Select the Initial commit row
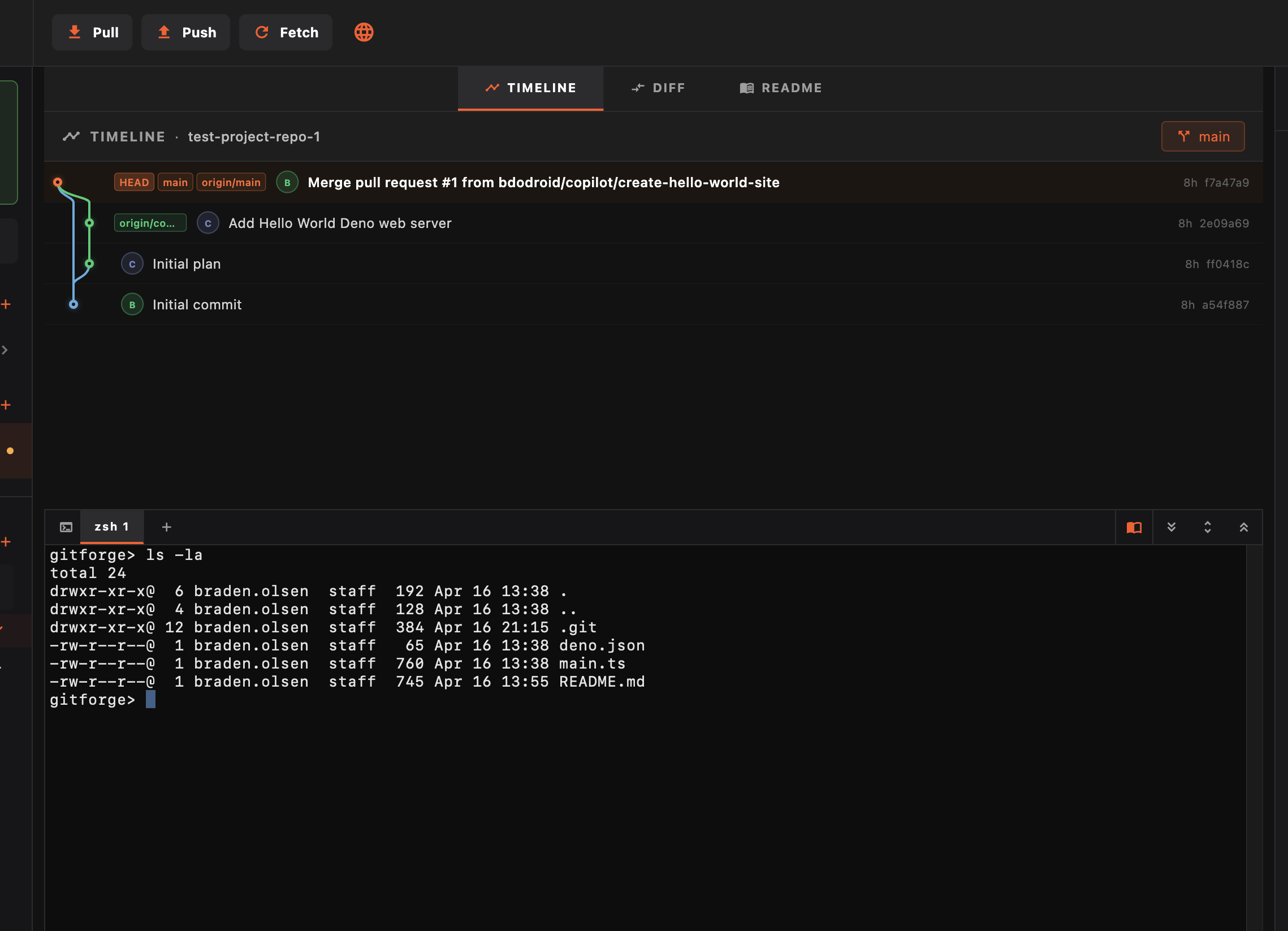The image size is (1288, 931). click(x=654, y=304)
